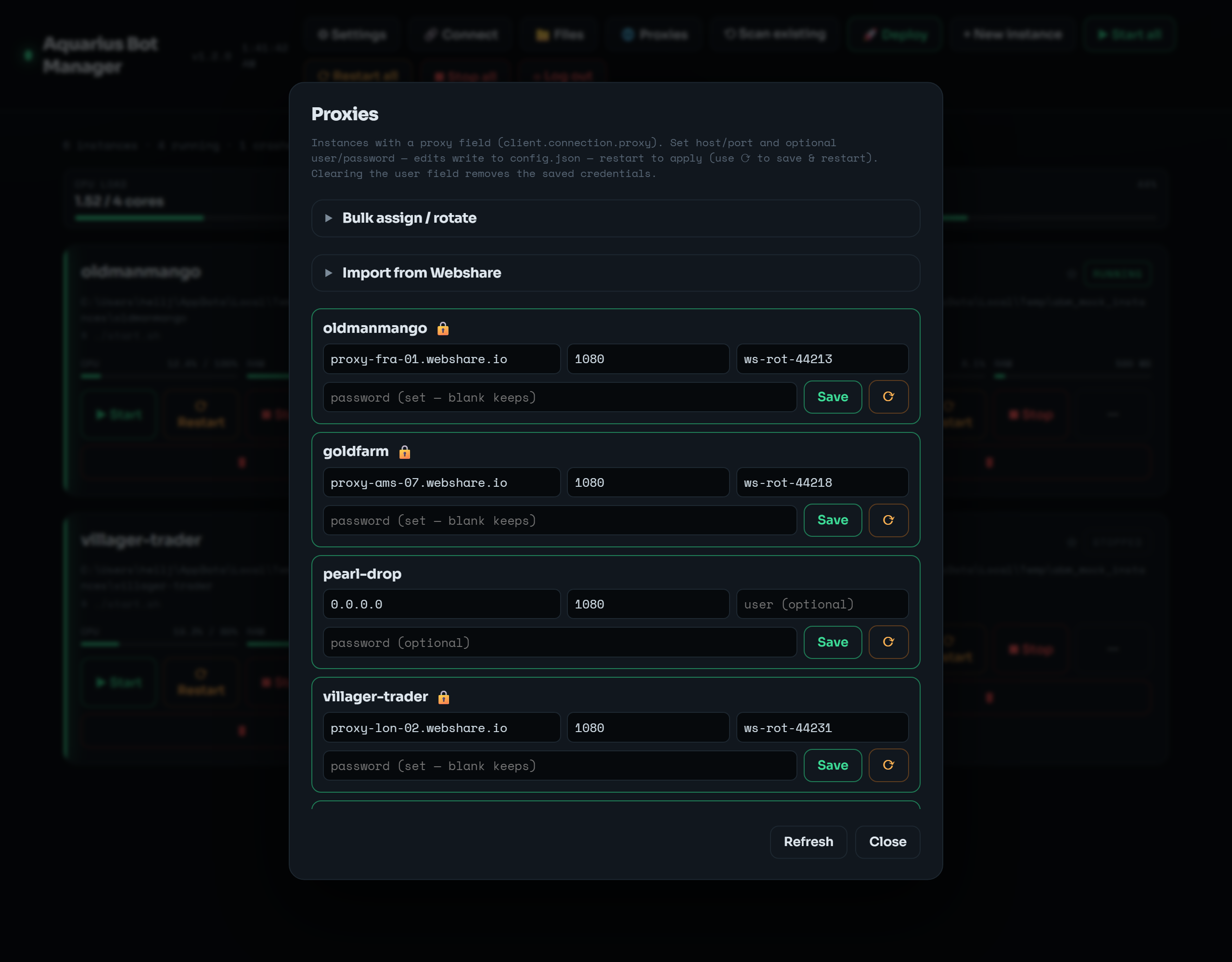Edit oldmanmango host field proxy-fra-01.webshare.io
Image resolution: width=1232 pixels, height=962 pixels.
(442, 359)
